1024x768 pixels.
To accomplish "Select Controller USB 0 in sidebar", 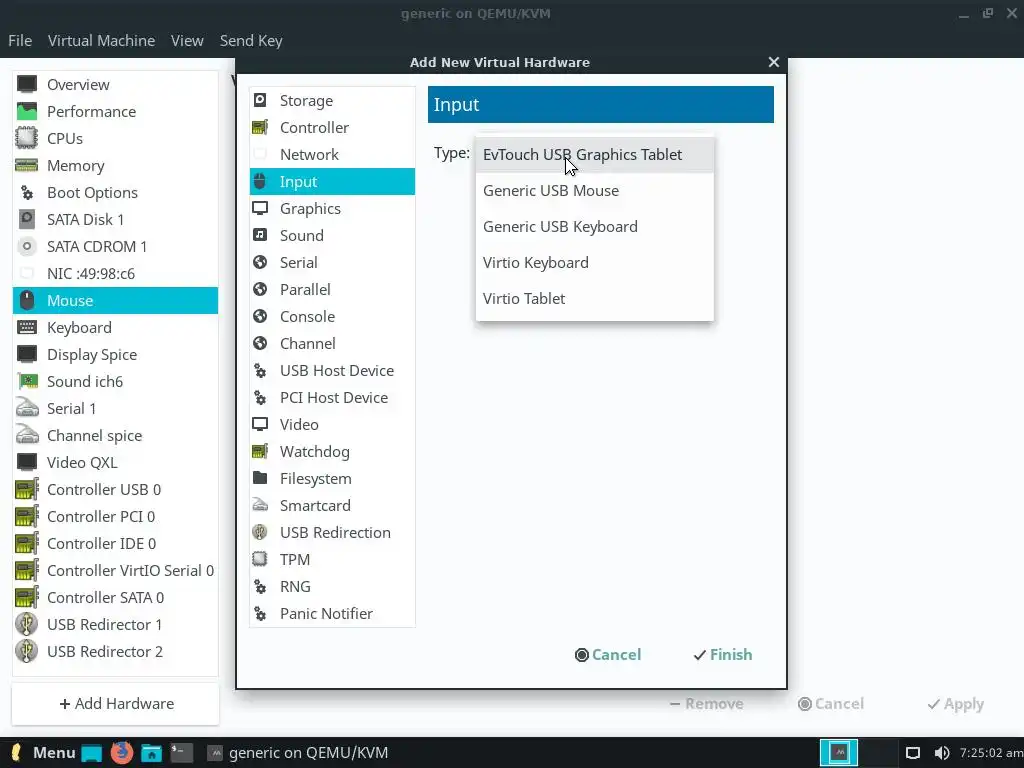I will 116,489.
